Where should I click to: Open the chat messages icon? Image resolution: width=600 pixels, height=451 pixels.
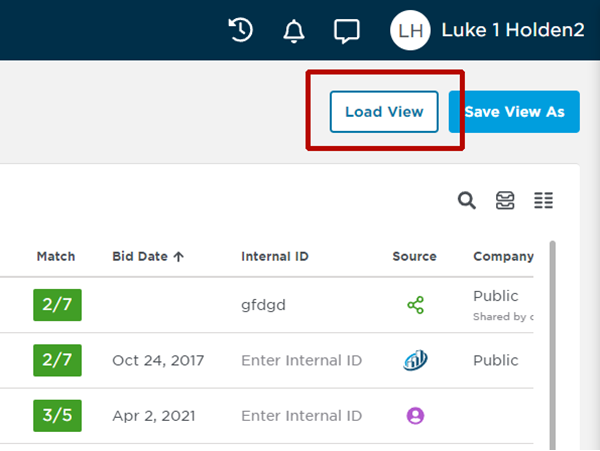pos(346,31)
